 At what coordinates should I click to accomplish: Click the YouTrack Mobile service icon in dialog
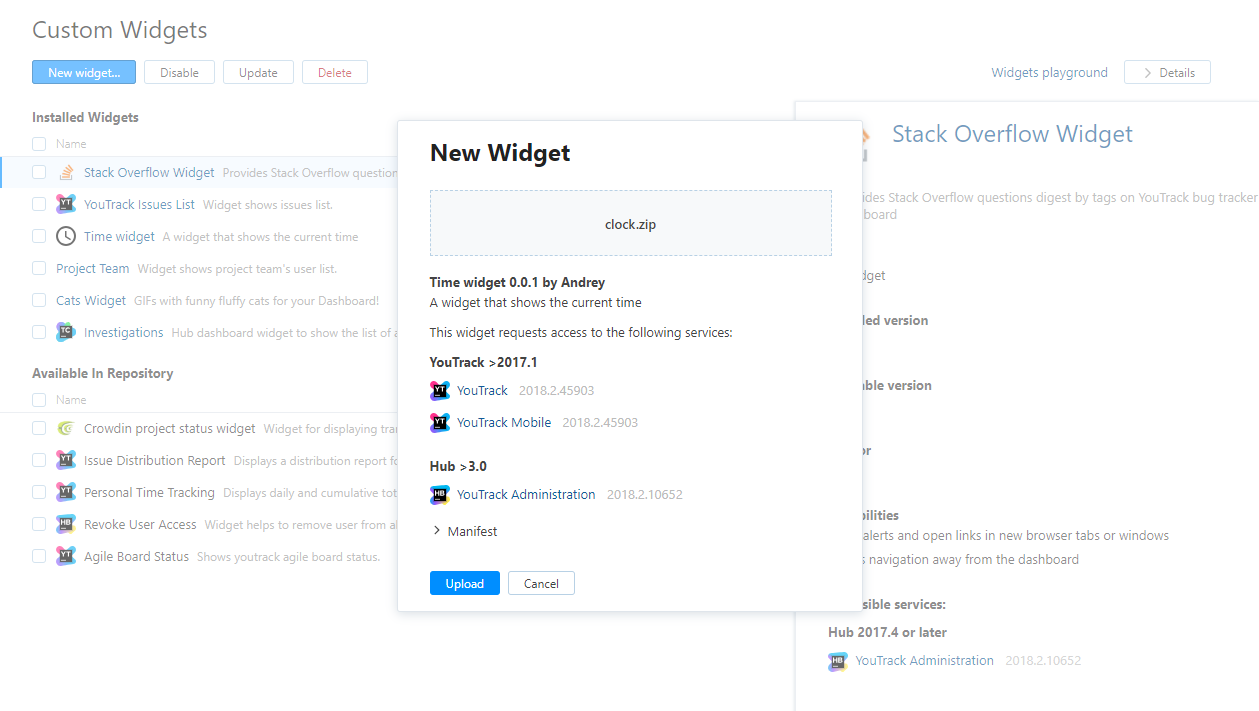[440, 423]
